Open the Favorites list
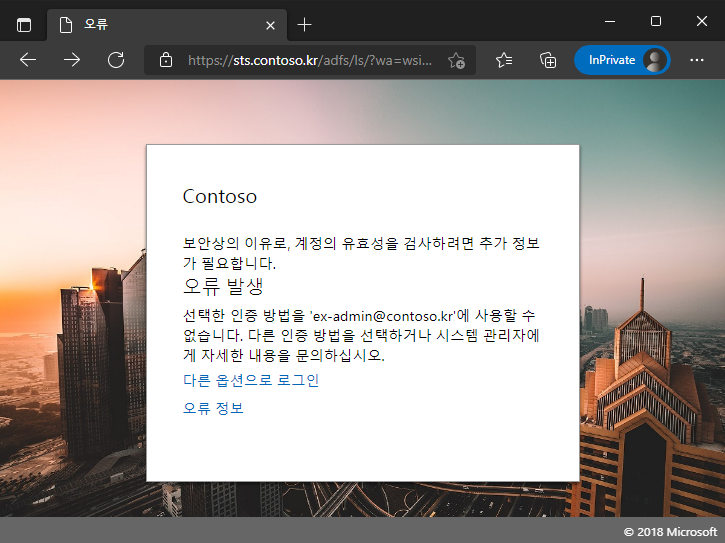The image size is (725, 543). 504,60
